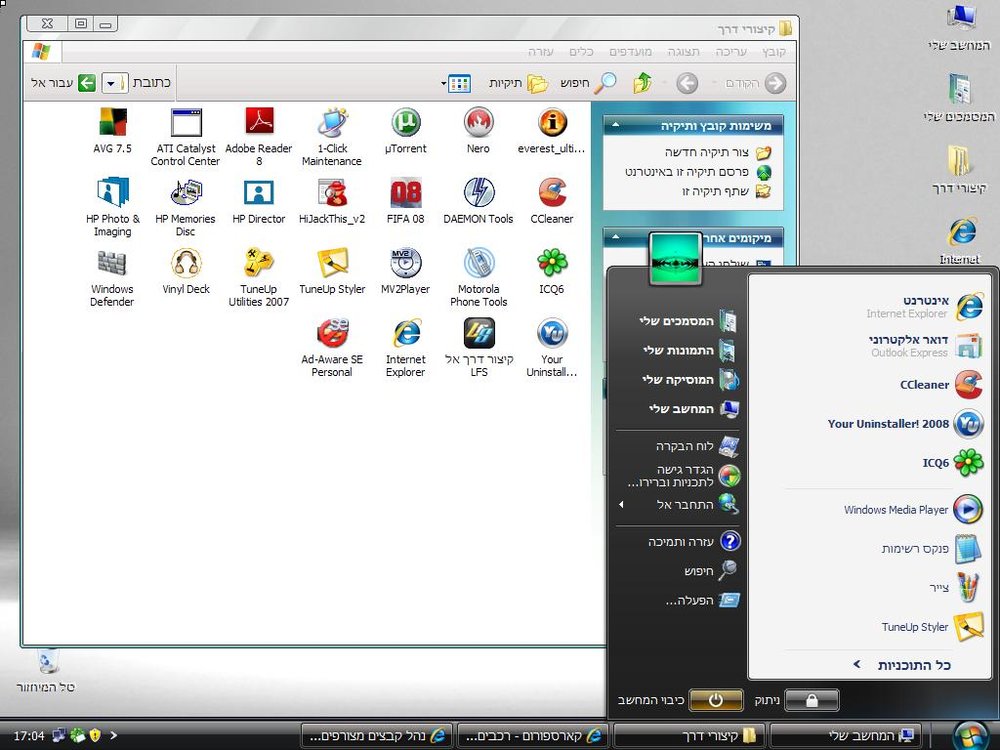Select the Nero shortcut icon
The height and width of the screenshot is (750, 1000).
click(x=478, y=131)
